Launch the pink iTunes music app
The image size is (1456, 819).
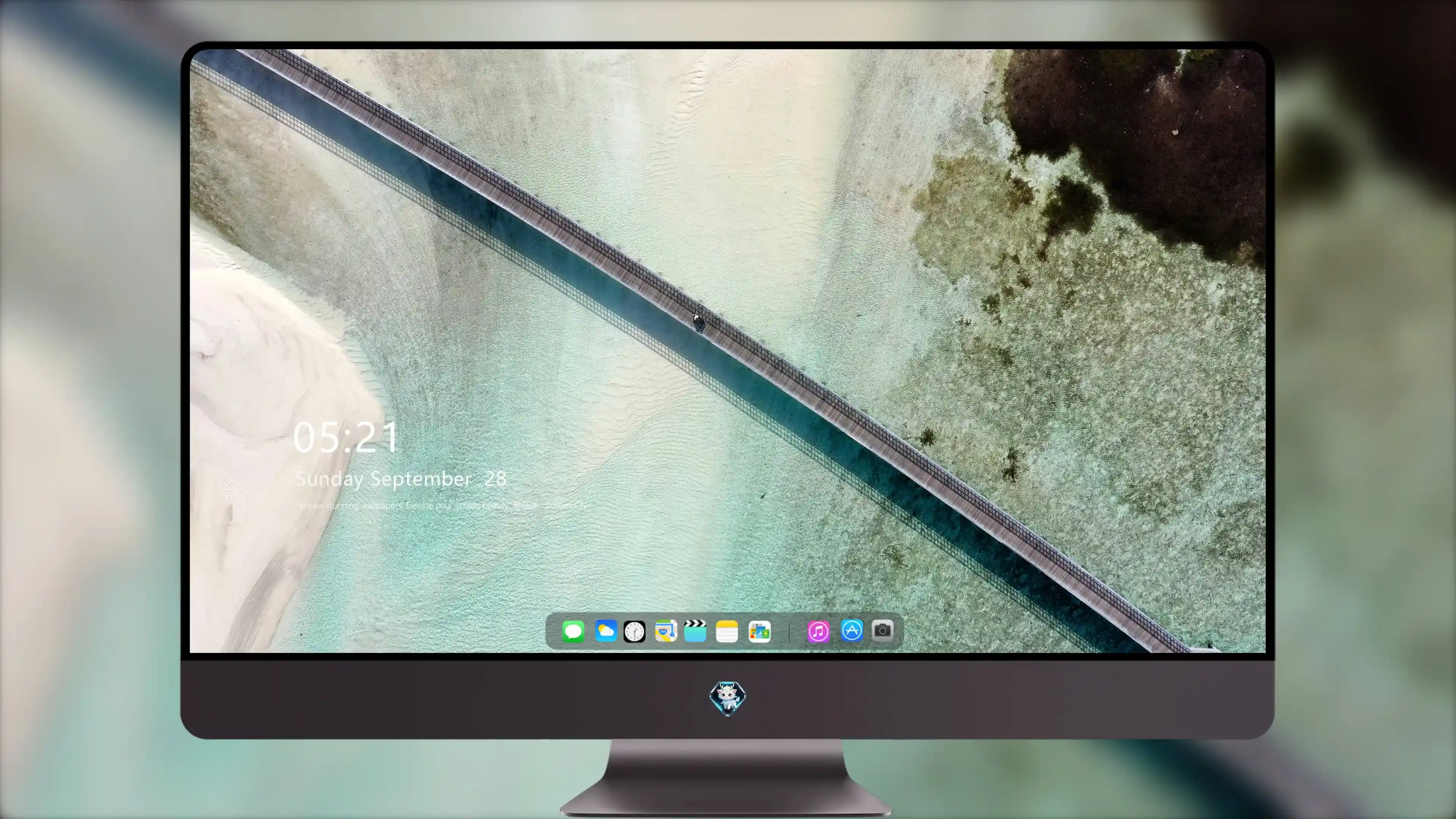(x=819, y=631)
